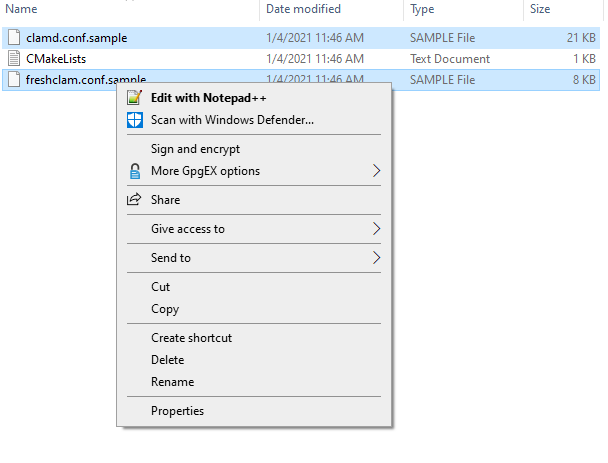Select Cut from the context menu

[161, 287]
